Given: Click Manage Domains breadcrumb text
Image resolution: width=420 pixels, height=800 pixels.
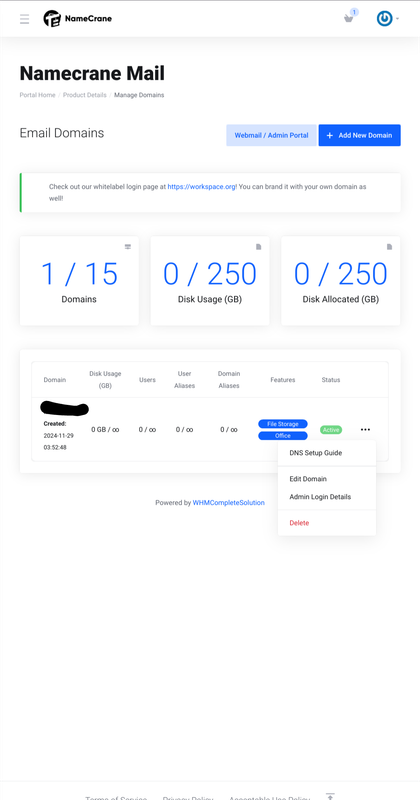Looking at the screenshot, I should (x=139, y=95).
